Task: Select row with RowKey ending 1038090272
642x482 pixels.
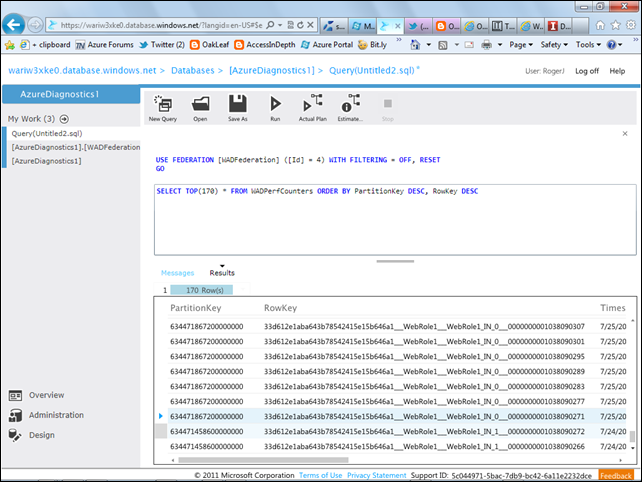Action: click(x=397, y=432)
